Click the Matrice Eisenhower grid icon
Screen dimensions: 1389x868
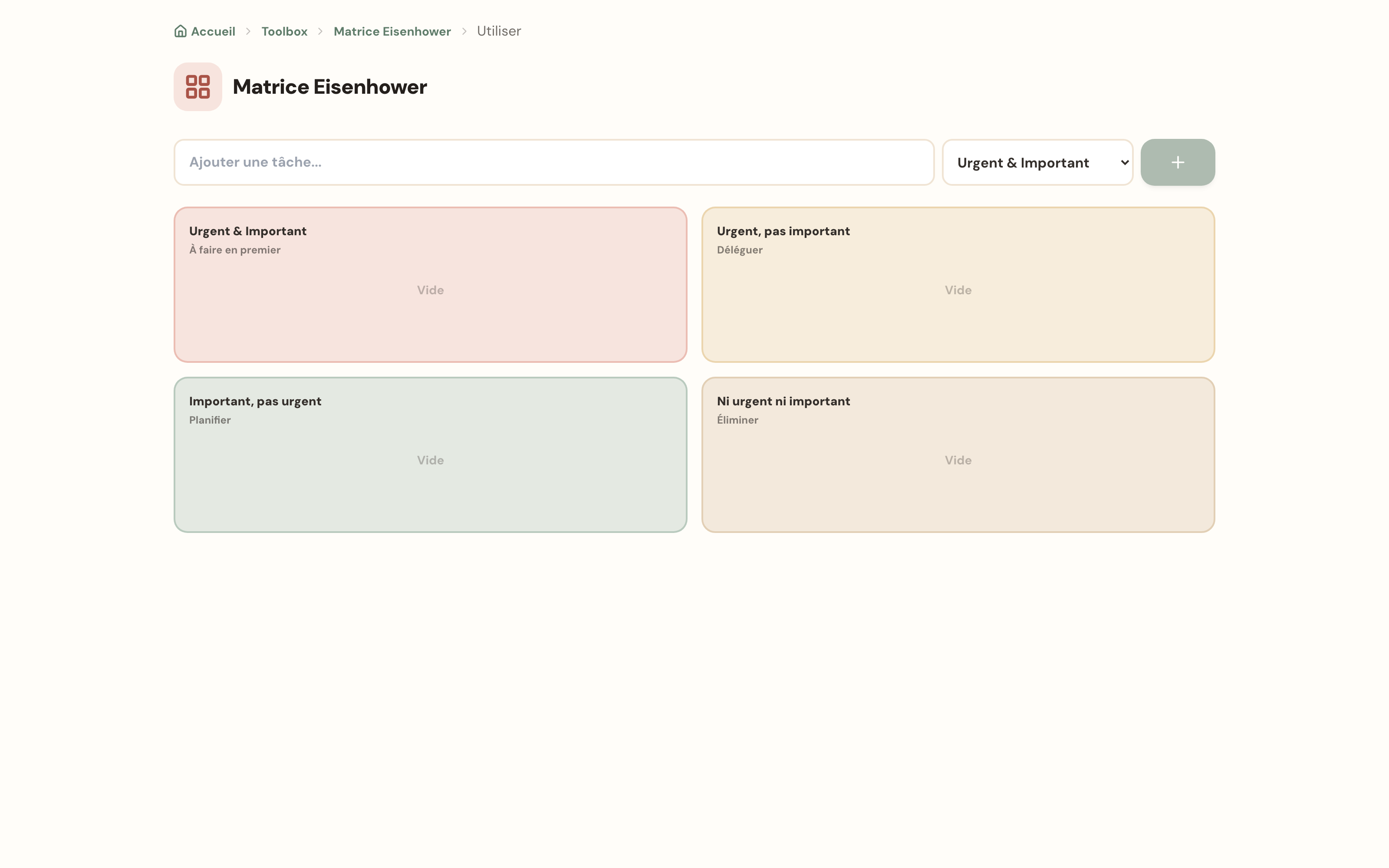(x=198, y=87)
